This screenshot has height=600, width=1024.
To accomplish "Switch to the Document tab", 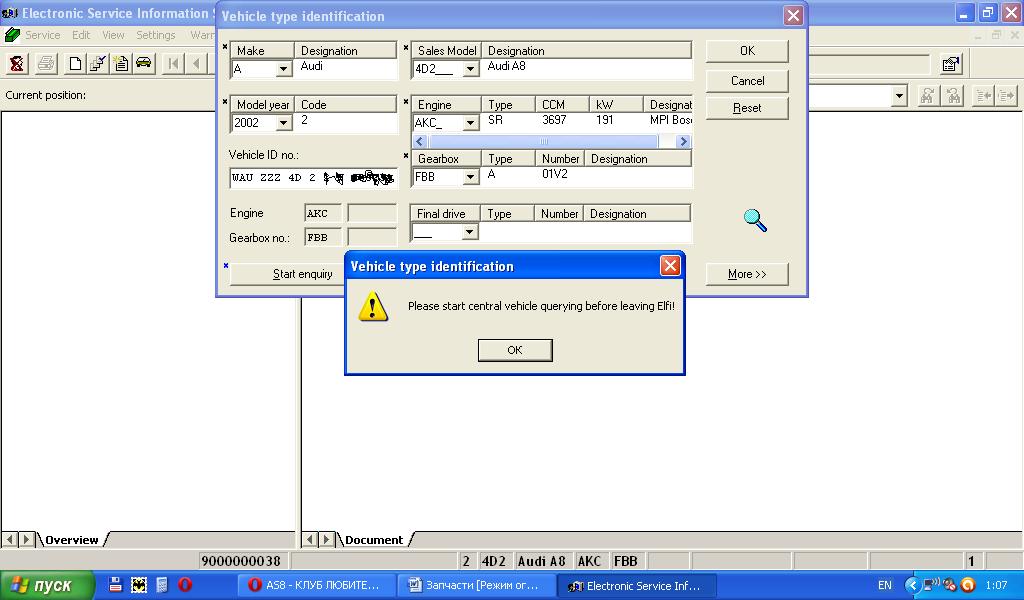I will click(373, 540).
